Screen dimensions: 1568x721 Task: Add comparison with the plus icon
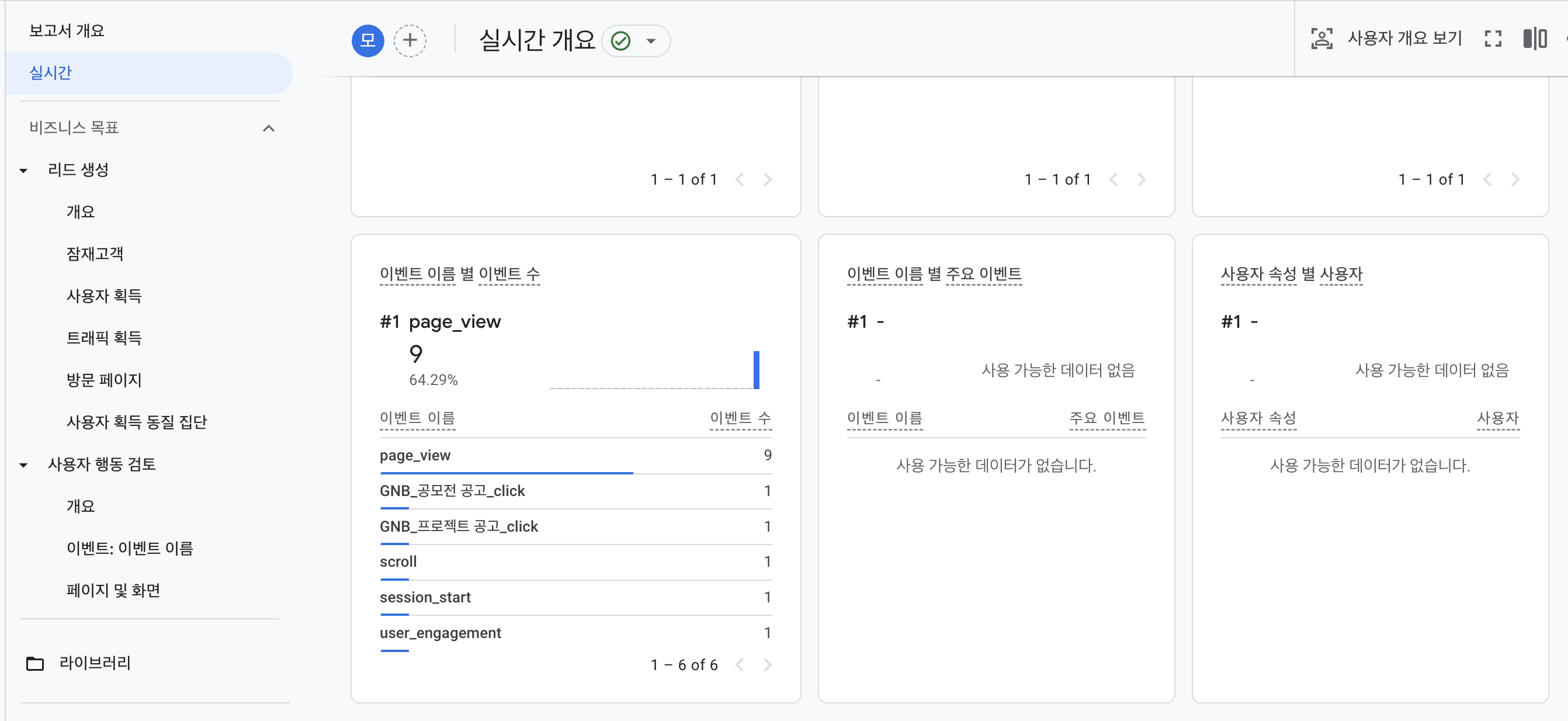pyautogui.click(x=410, y=41)
